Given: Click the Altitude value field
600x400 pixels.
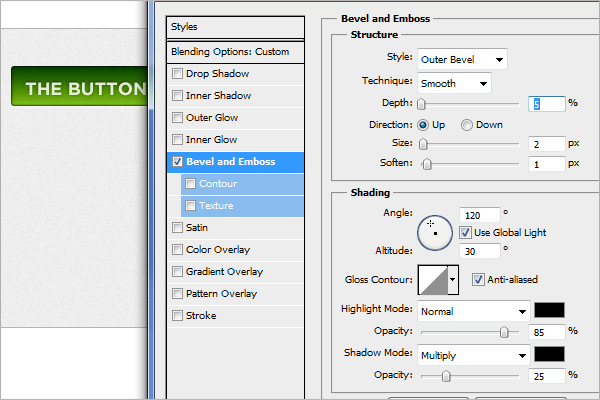Looking at the screenshot, I should [479, 251].
